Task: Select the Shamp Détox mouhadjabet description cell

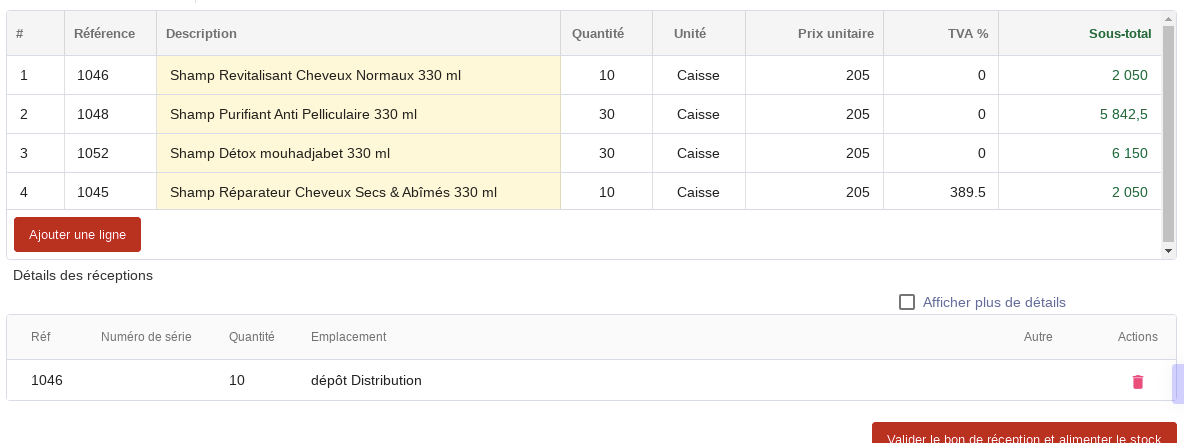Action: (x=359, y=154)
